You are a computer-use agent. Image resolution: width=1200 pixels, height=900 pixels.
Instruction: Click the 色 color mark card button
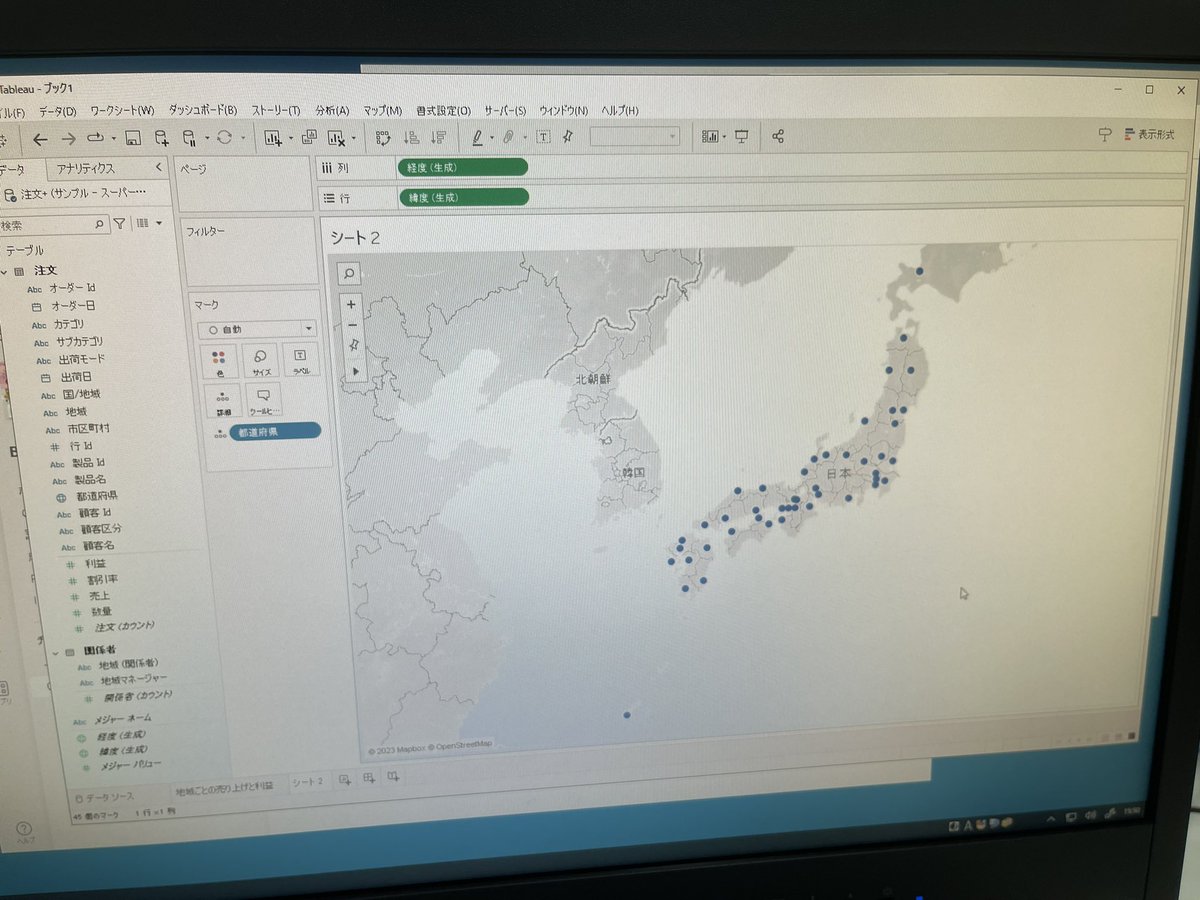click(x=219, y=362)
